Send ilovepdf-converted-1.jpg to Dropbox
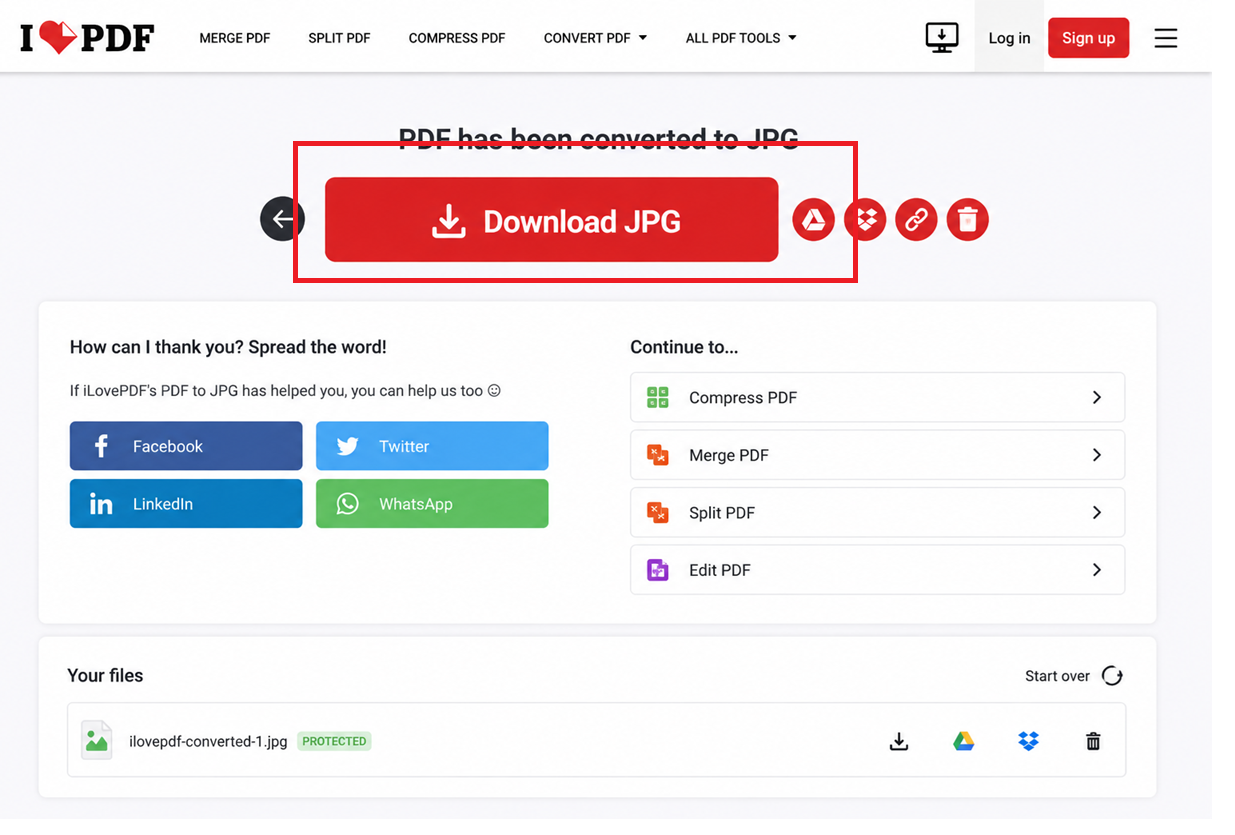Viewport: 1235px width, 835px height. click(x=1028, y=741)
